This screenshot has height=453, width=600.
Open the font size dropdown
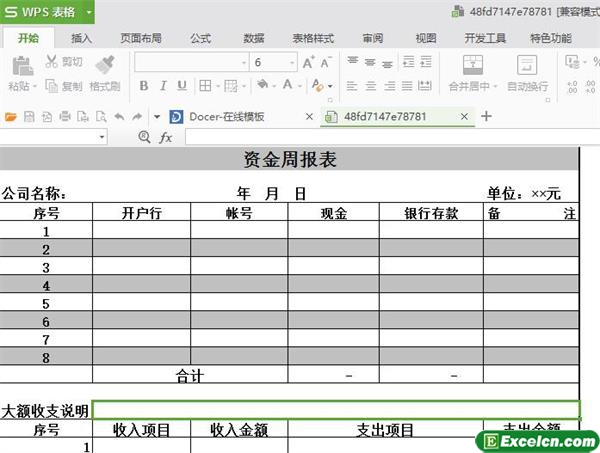[x=292, y=63]
